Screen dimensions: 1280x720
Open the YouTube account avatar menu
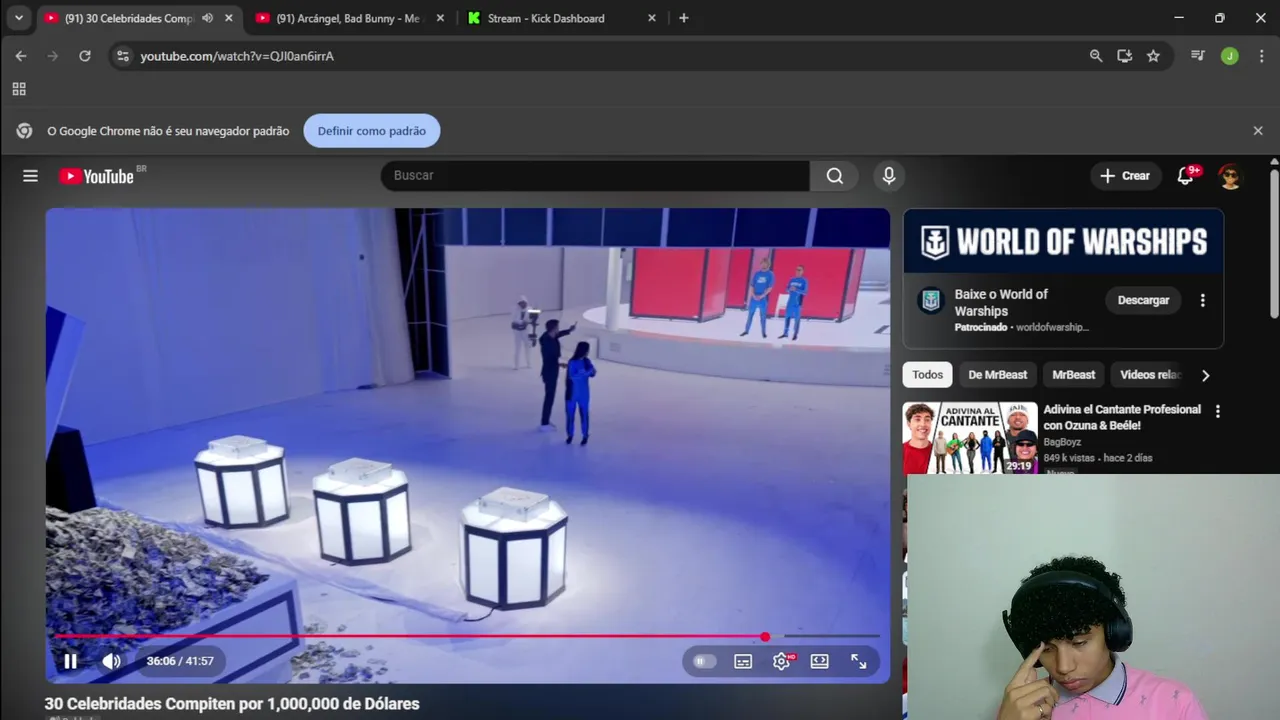click(1230, 176)
